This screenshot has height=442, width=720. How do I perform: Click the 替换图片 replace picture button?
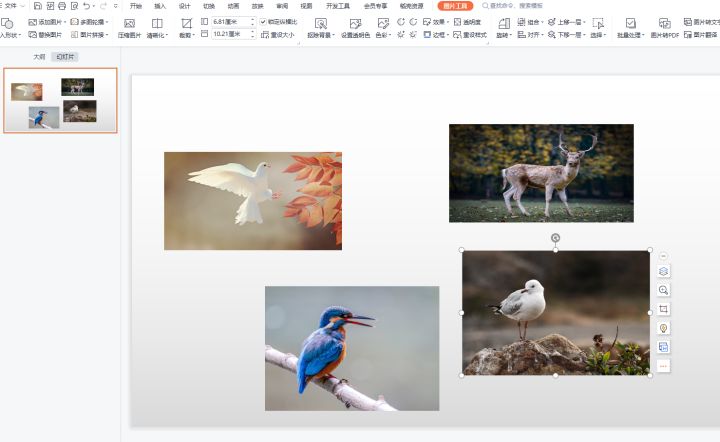[46, 34]
